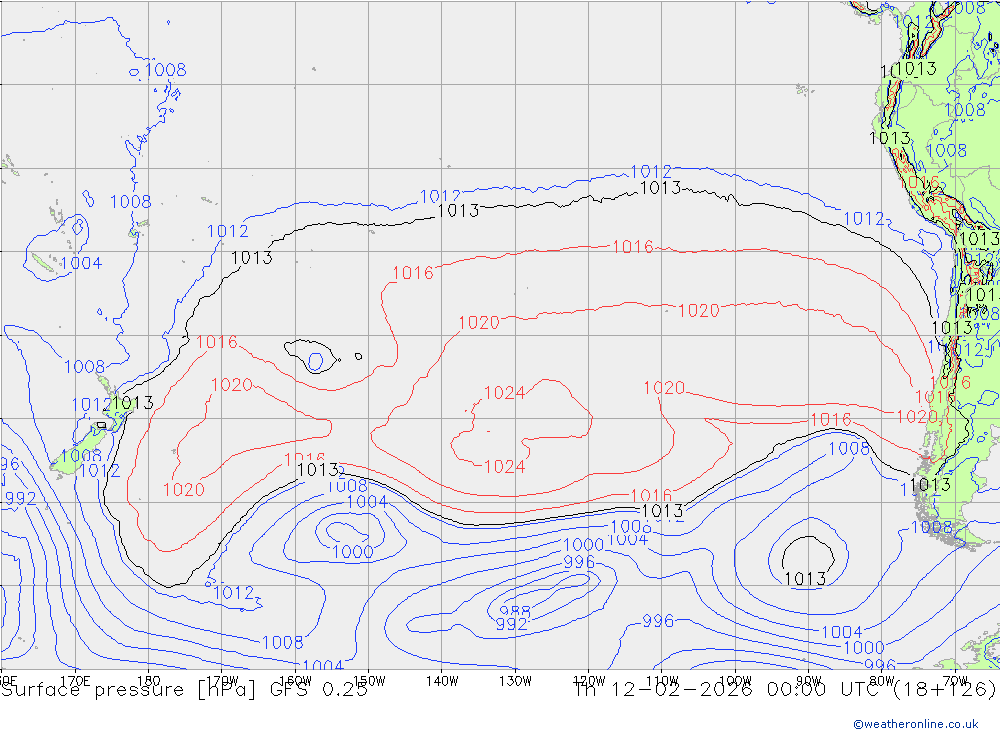The height and width of the screenshot is (733, 1000).
Task: Click the 70W longitude axis label
Action: (x=955, y=681)
